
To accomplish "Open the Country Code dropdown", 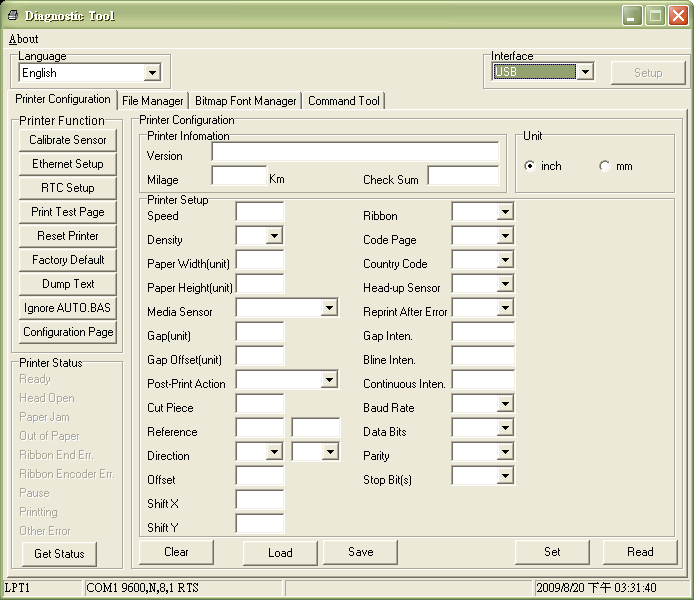I will [505, 260].
